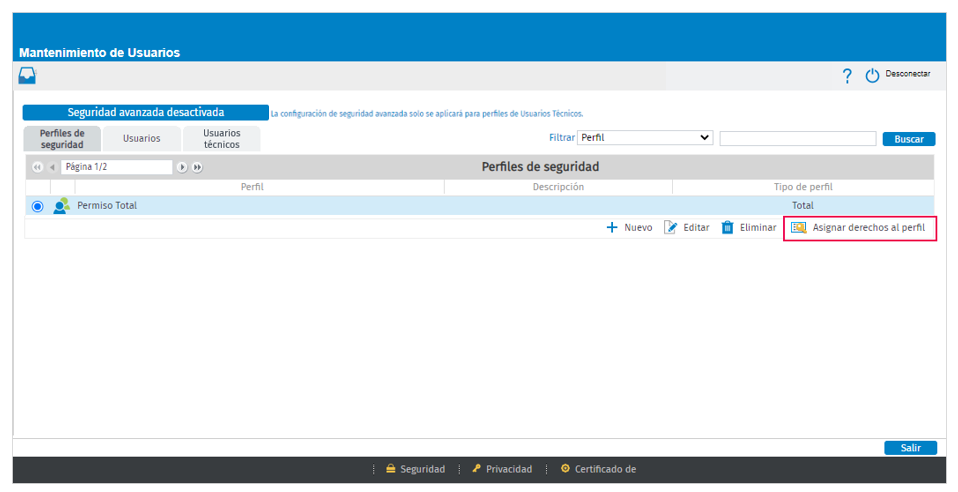Viewport: 958px width, 492px height.
Task: Click the Nuevo label
Action: click(x=638, y=227)
